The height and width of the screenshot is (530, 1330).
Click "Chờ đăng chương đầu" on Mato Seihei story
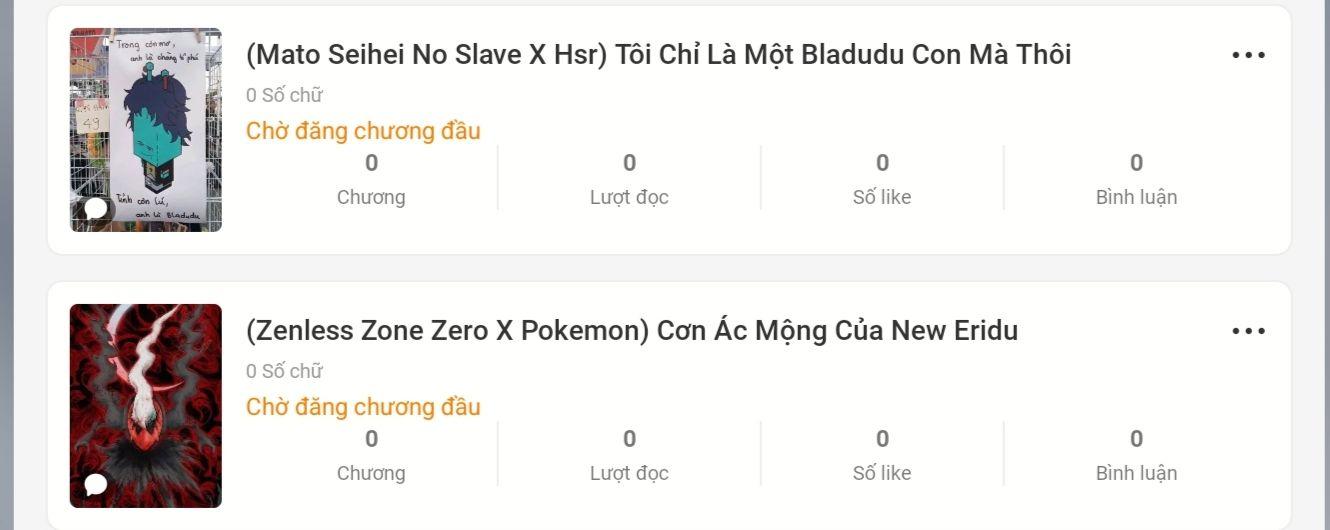(x=363, y=131)
